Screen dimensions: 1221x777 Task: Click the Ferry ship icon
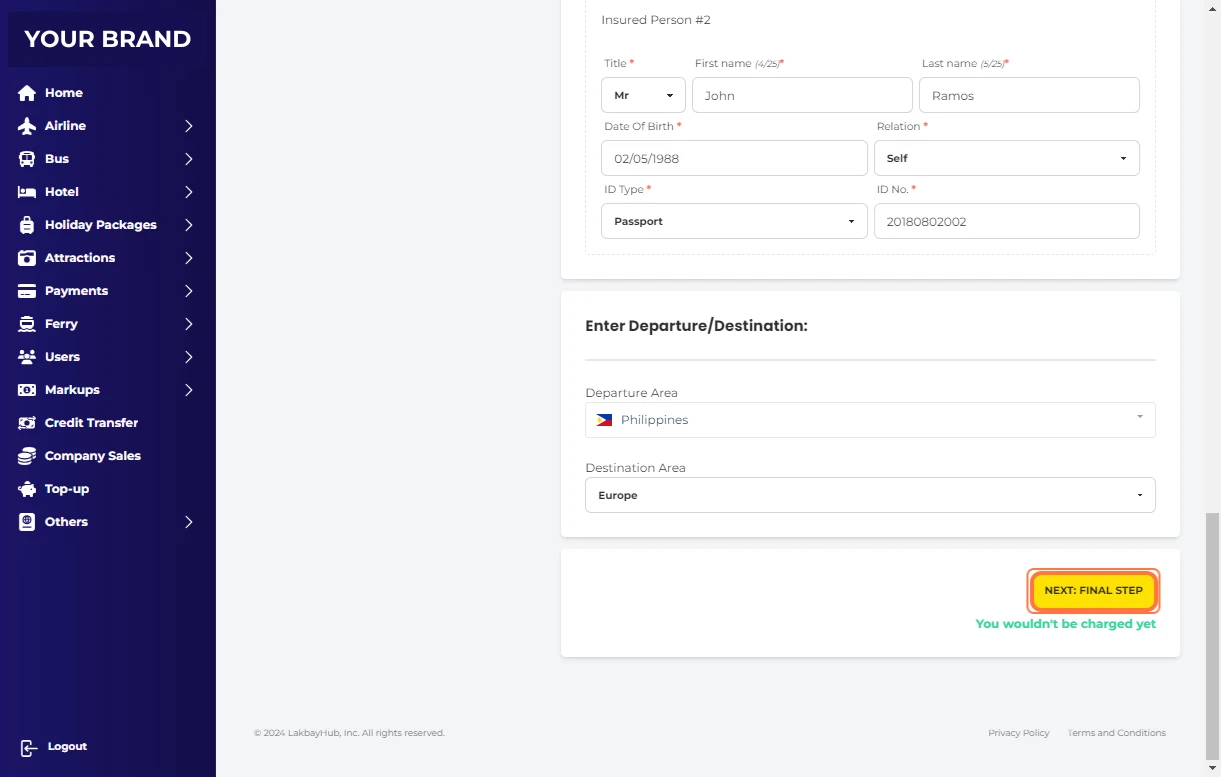click(x=27, y=324)
